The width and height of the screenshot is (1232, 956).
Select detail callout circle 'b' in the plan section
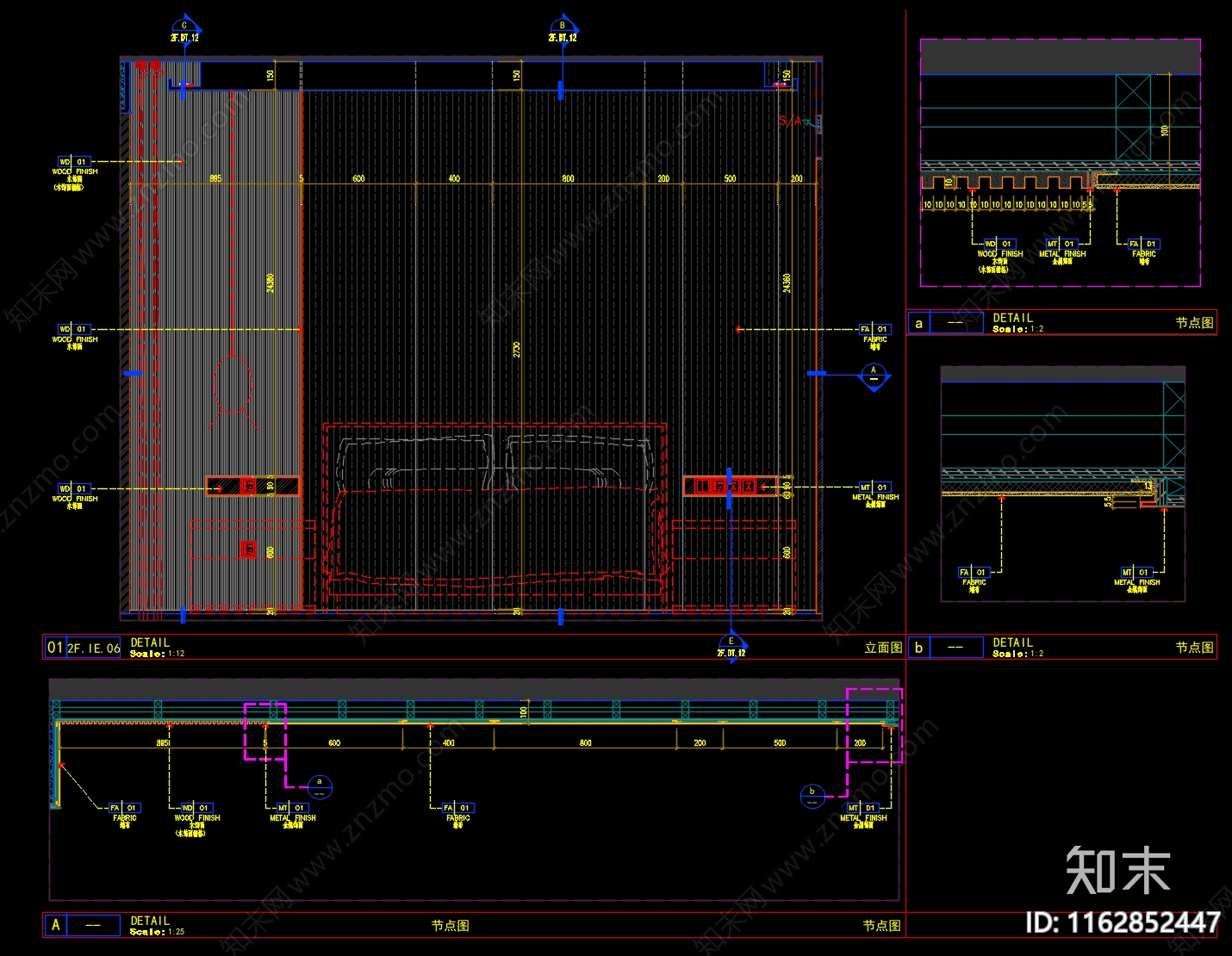pyautogui.click(x=812, y=796)
